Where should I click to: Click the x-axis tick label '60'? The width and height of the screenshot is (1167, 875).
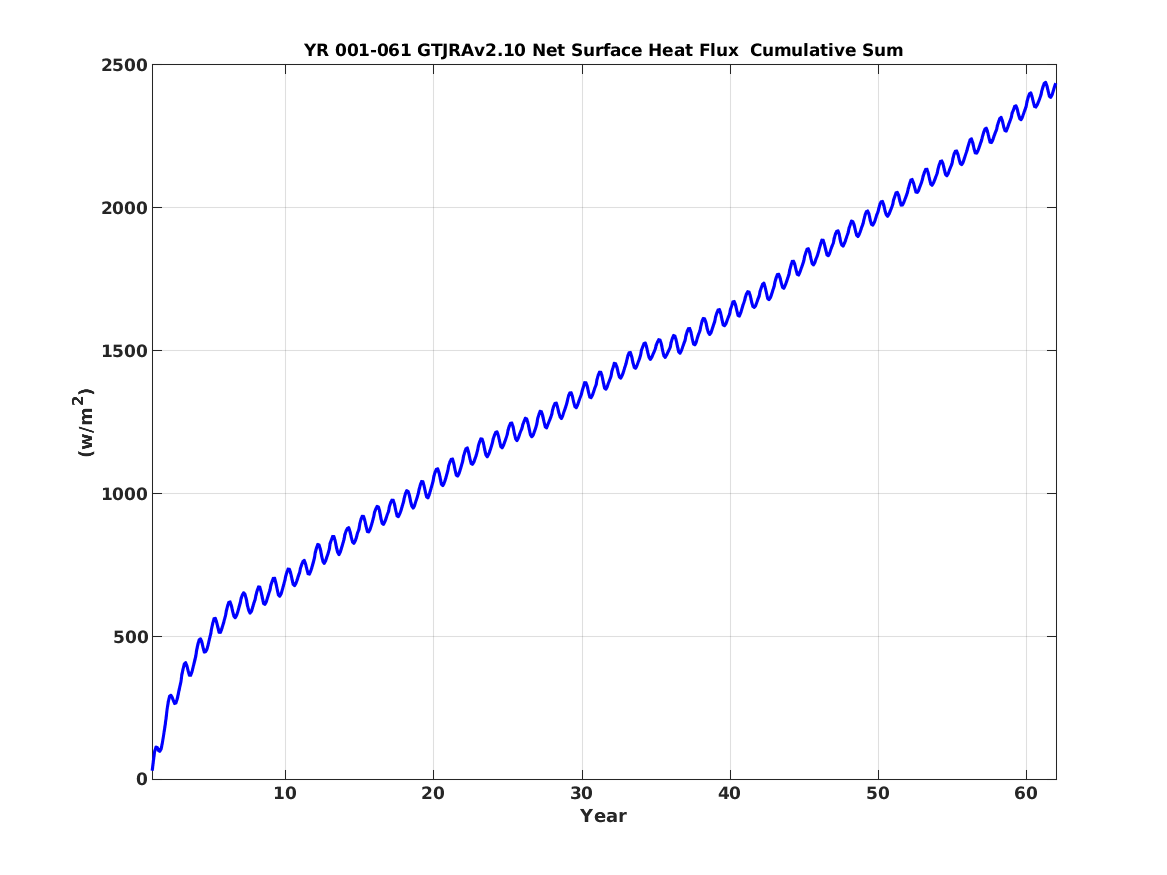pos(1026,794)
